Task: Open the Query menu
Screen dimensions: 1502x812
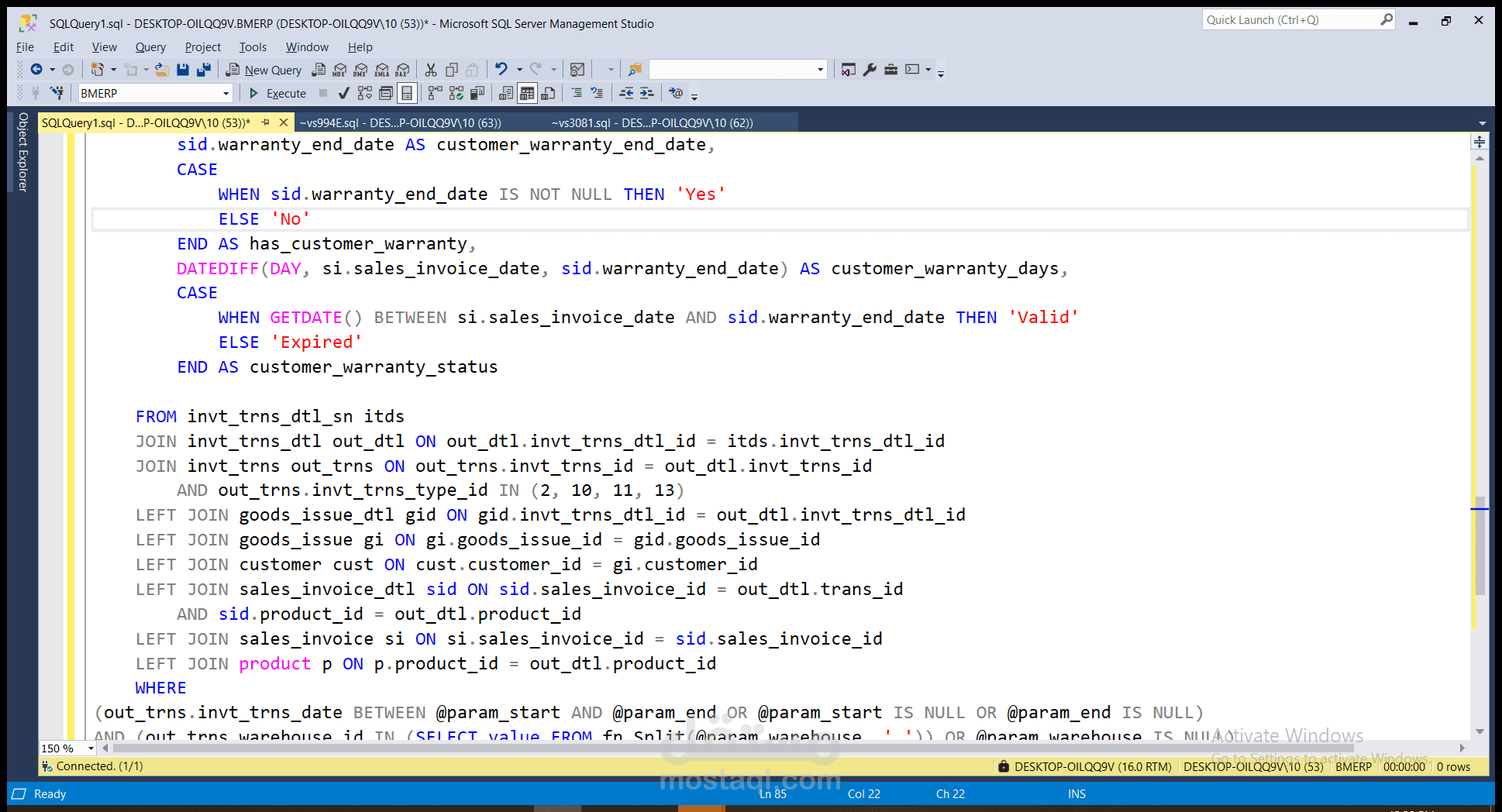Action: point(150,47)
